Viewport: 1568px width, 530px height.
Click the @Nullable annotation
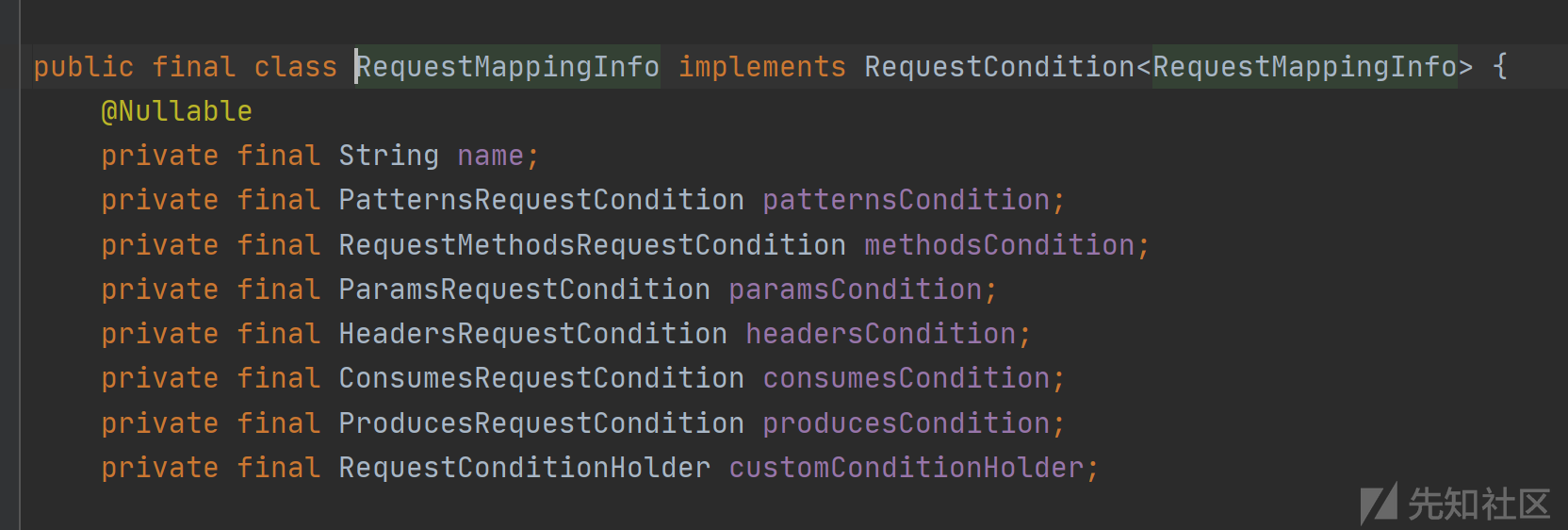click(x=176, y=111)
